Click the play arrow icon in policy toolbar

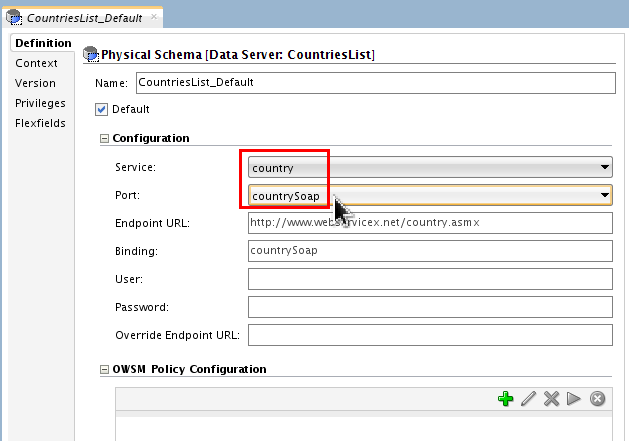574,399
